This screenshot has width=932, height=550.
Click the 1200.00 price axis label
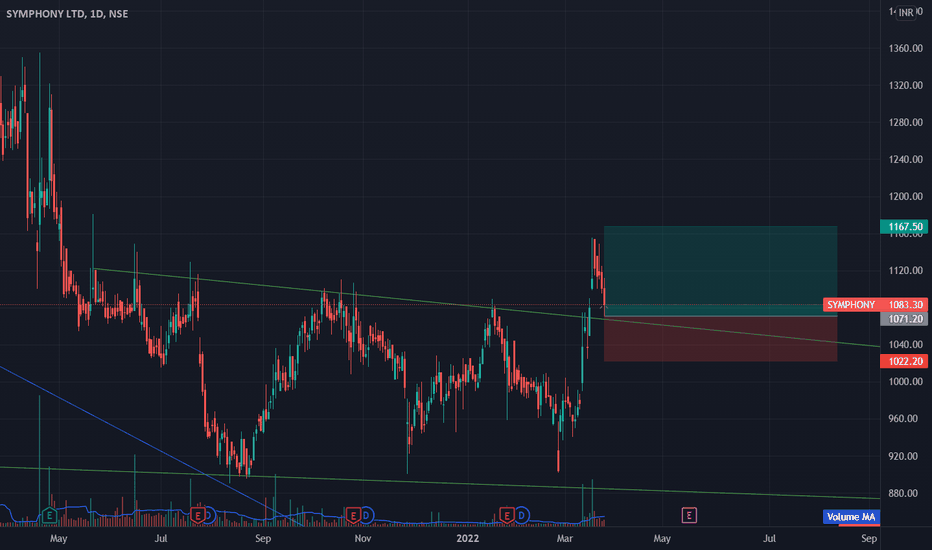click(906, 196)
